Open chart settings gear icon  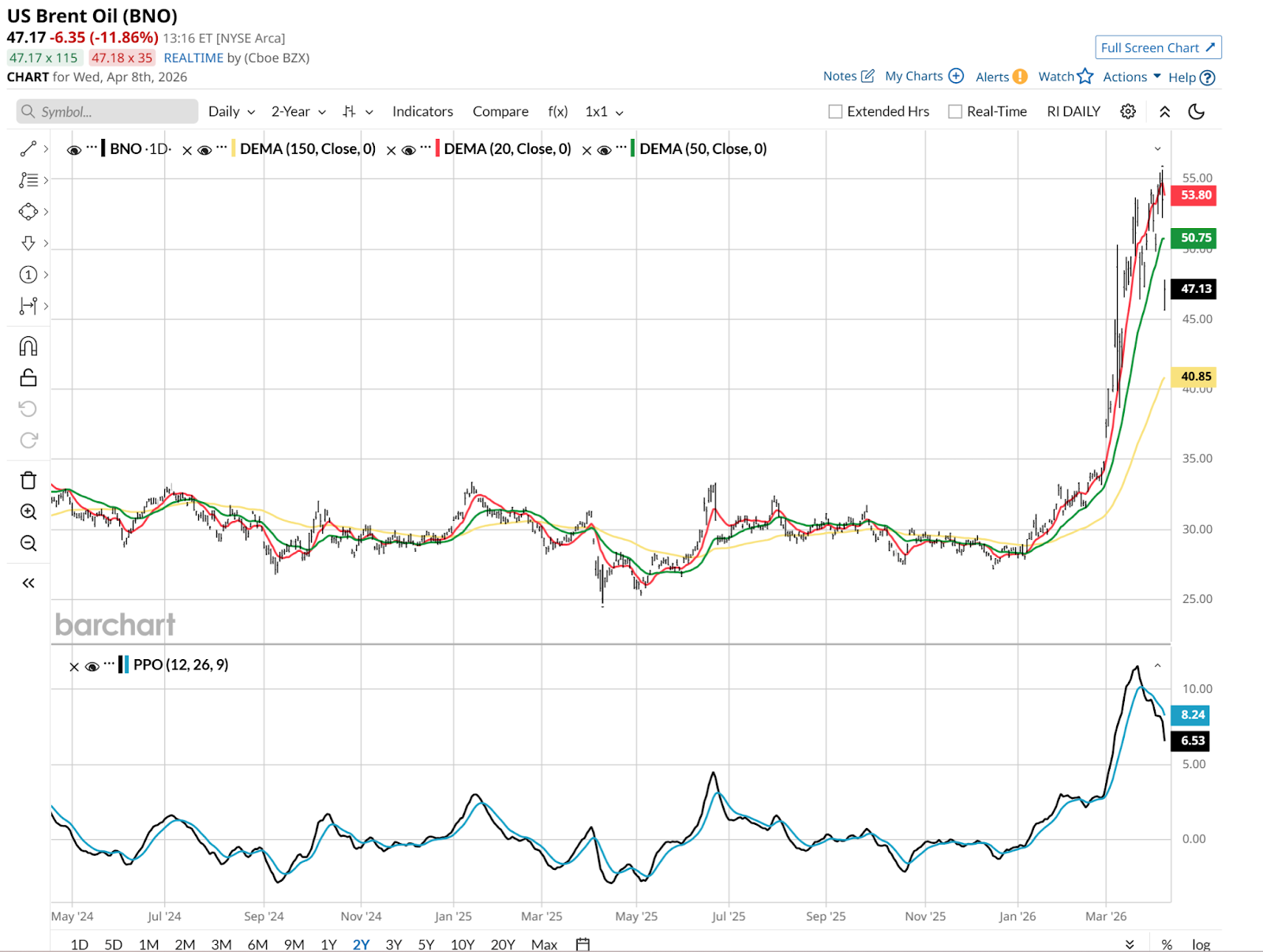pos(1128,111)
